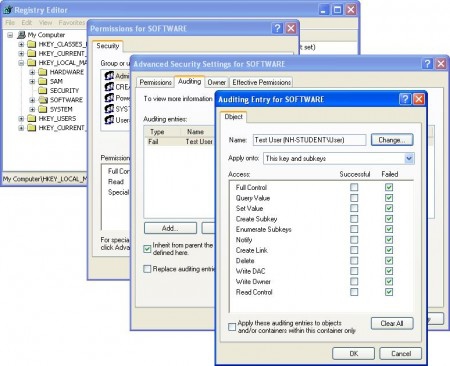This screenshot has width=450, height=366.
Task: Check Successful box for Query Value
Action: (354, 198)
